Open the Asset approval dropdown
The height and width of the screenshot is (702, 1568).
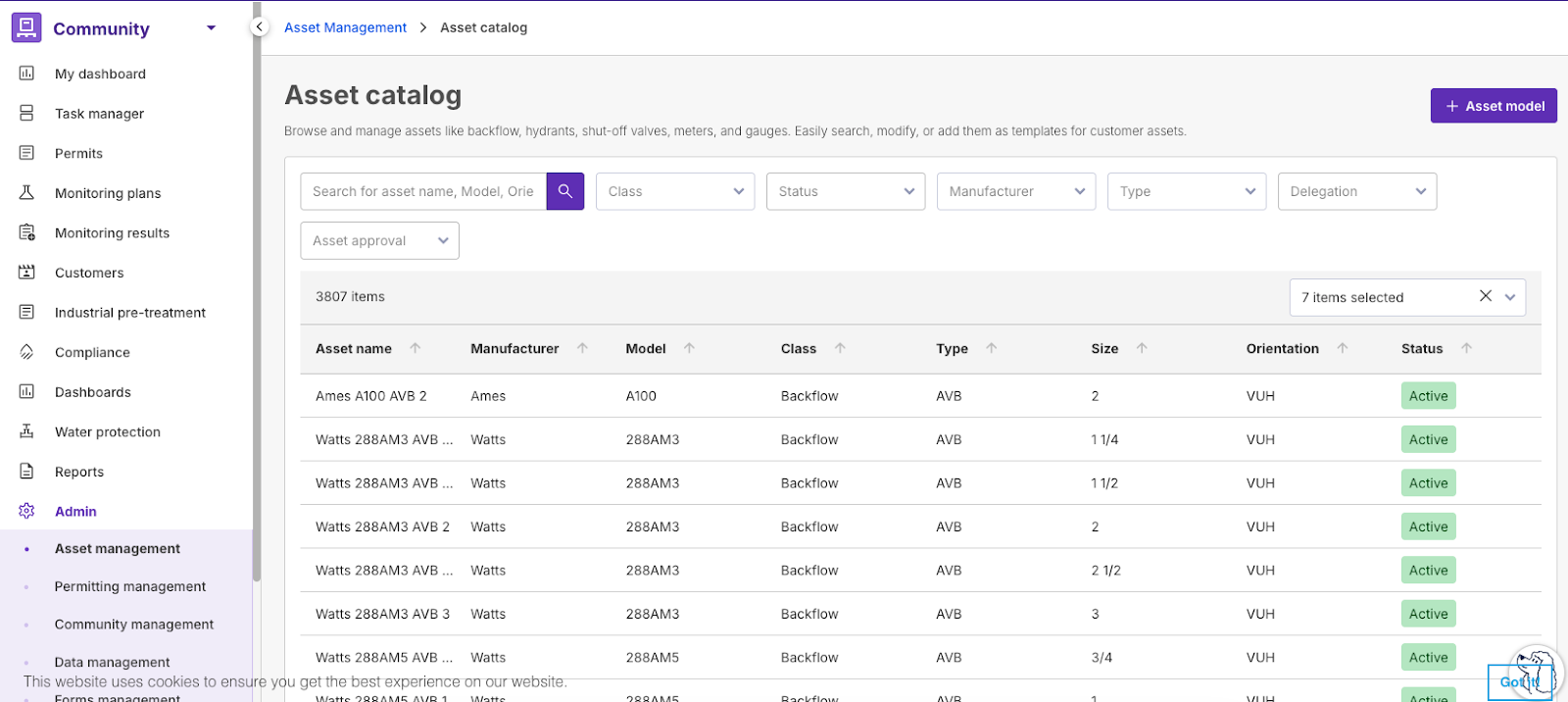pyautogui.click(x=379, y=240)
